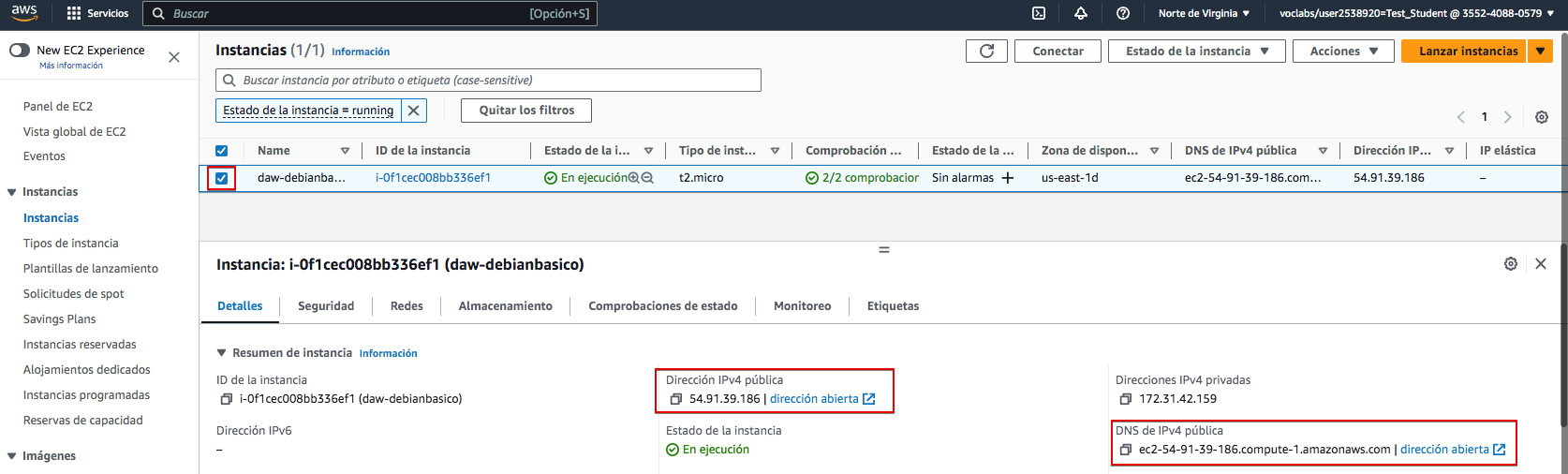This screenshot has height=474, width=1568.
Task: Open external link icon beside public IP
Action: point(869,399)
